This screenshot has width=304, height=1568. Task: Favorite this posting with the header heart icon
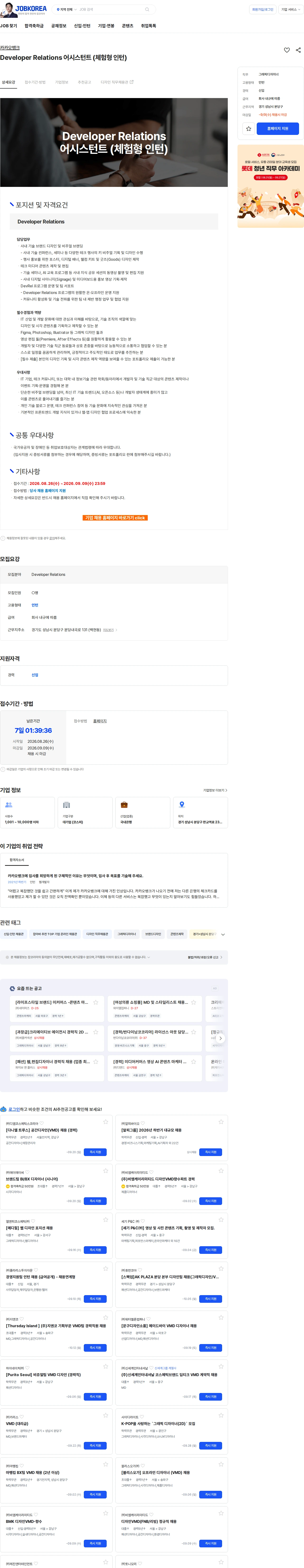287,50
